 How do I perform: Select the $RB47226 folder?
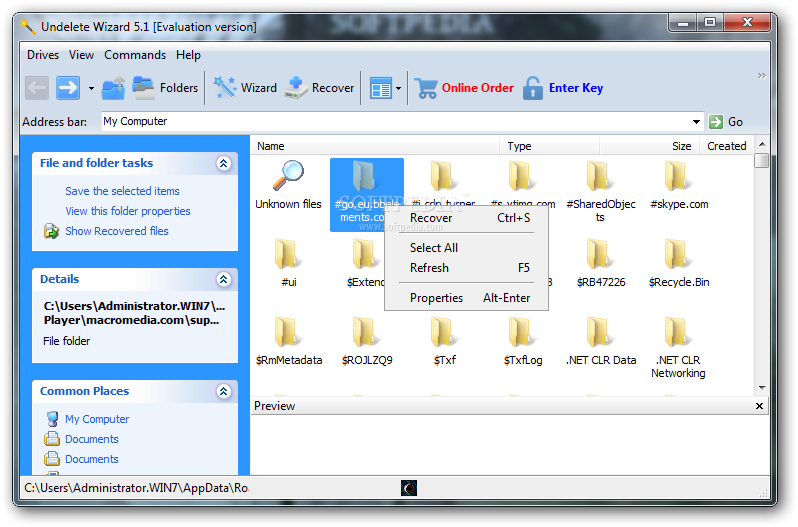[601, 263]
